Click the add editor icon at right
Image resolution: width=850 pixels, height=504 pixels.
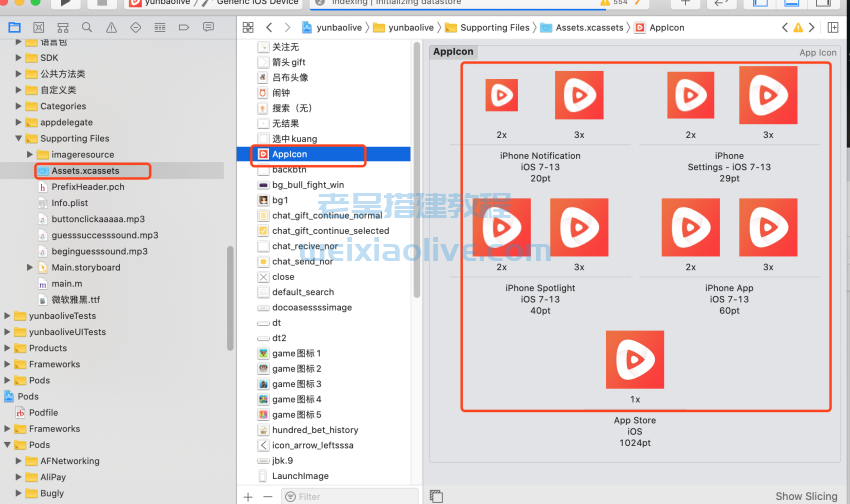(x=833, y=27)
